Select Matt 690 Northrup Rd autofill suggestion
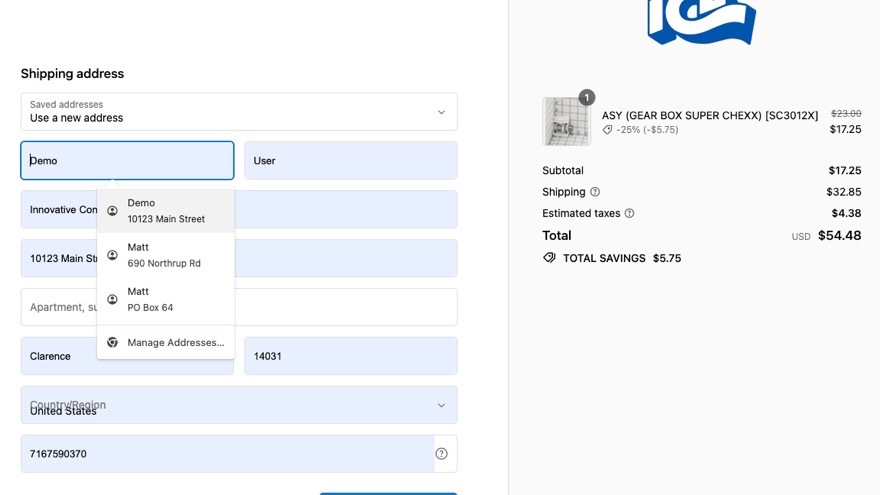The width and height of the screenshot is (880, 495). 166,255
